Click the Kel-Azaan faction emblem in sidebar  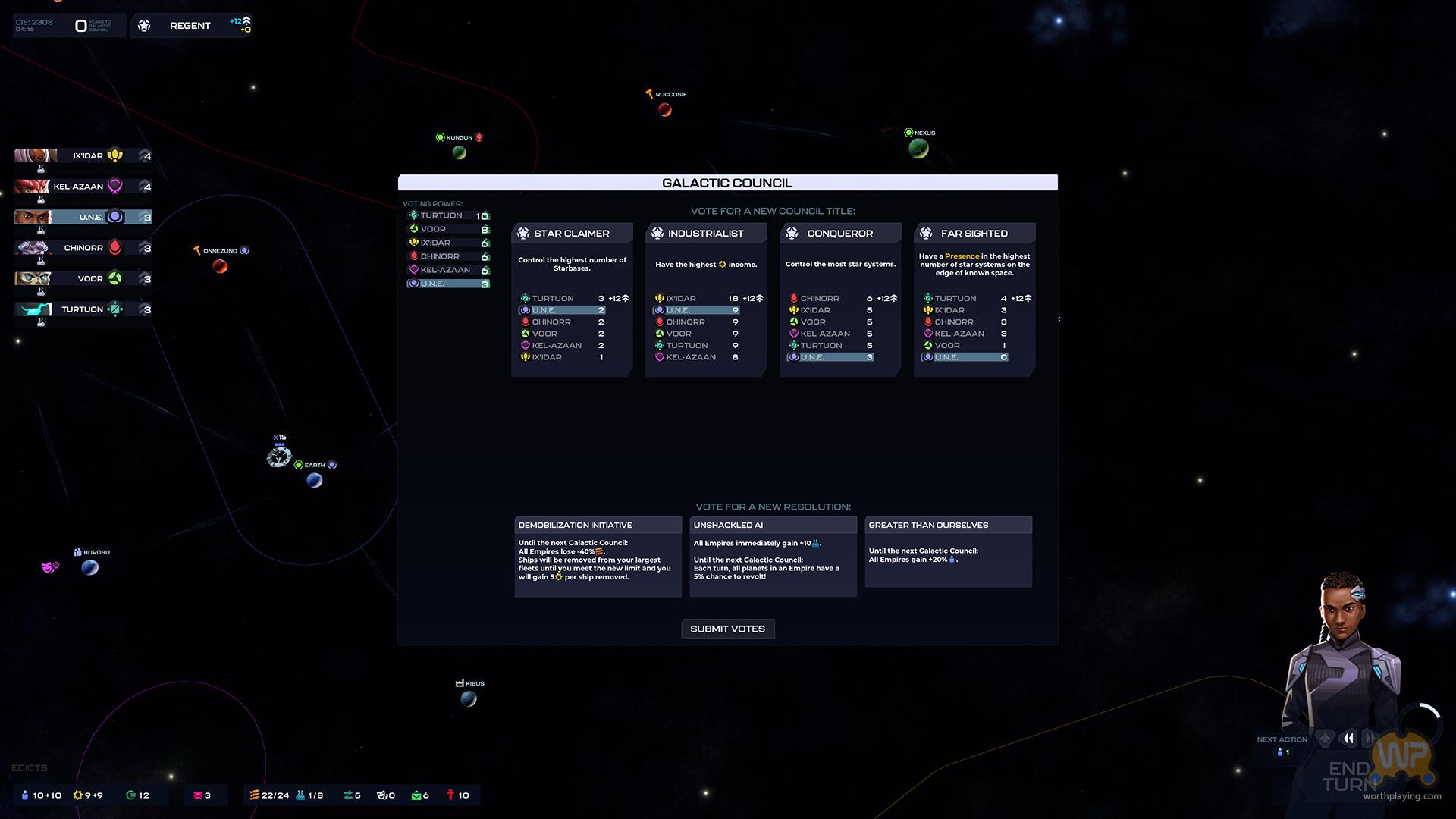click(115, 187)
